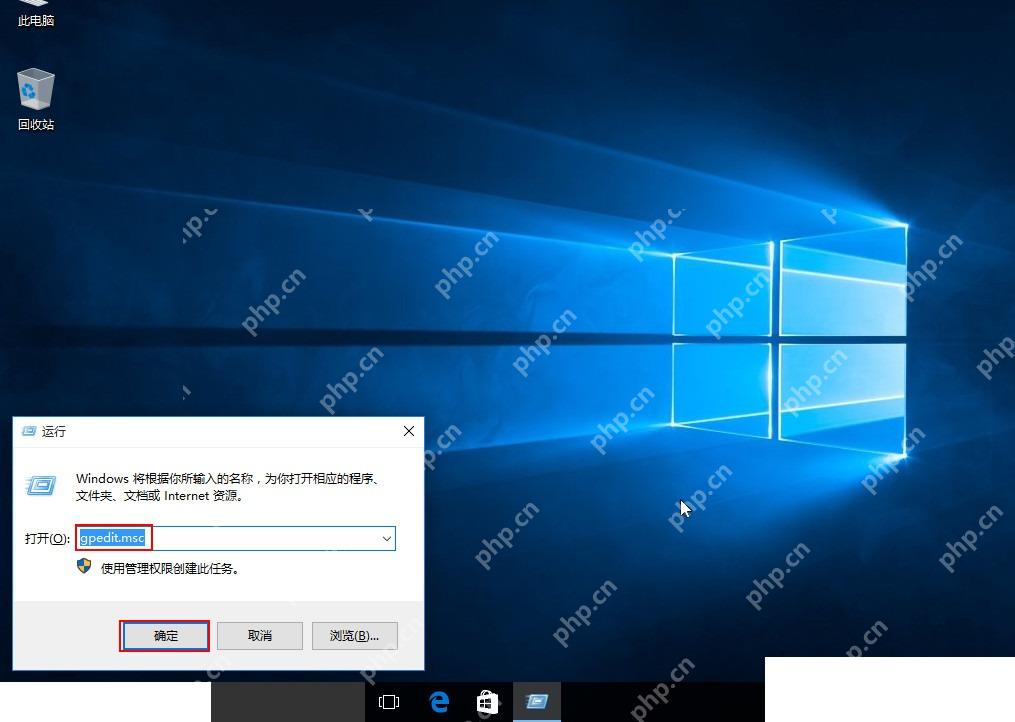Confirm with the 确定 button

tap(165, 636)
